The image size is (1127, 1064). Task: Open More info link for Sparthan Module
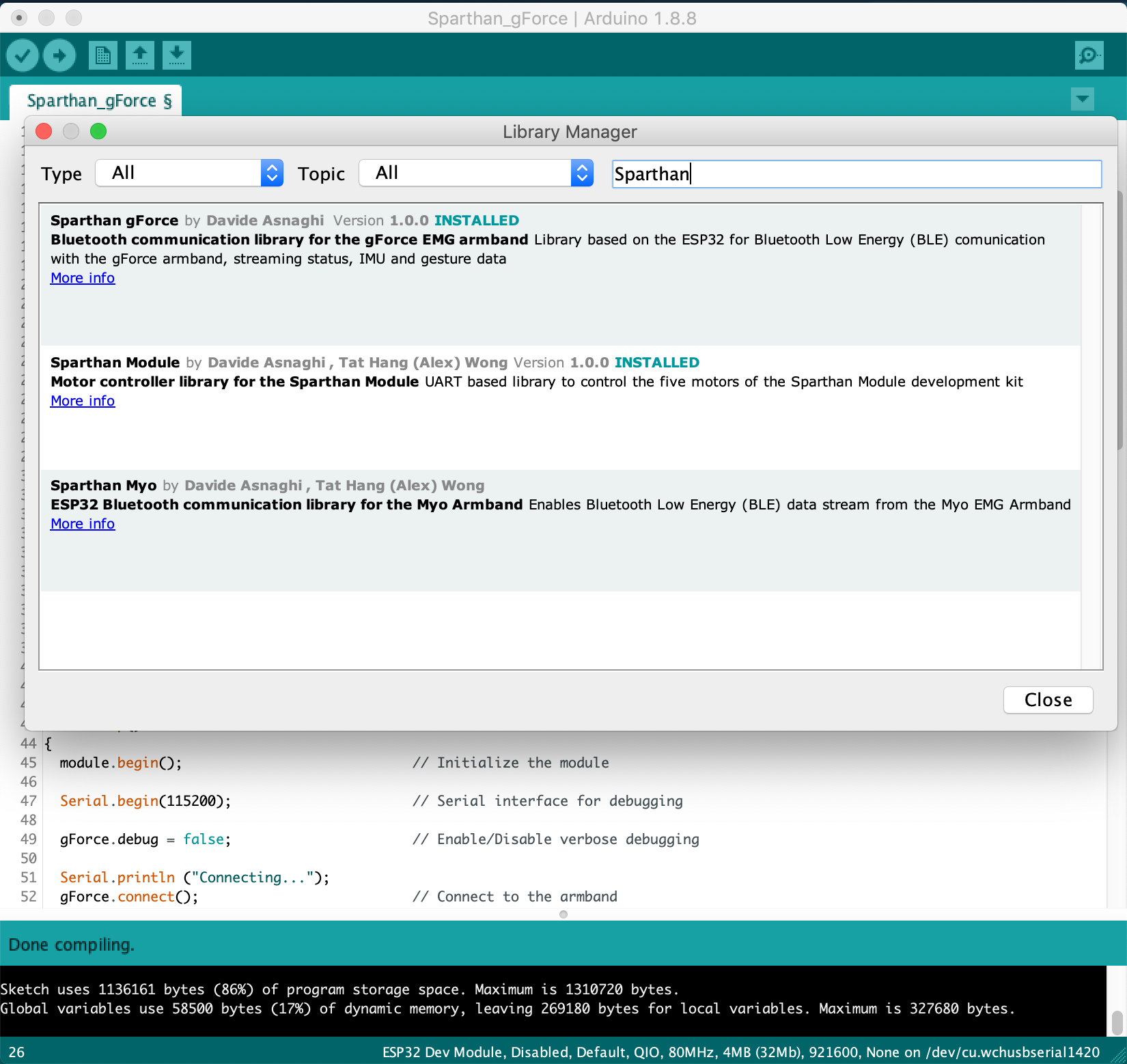[83, 401]
